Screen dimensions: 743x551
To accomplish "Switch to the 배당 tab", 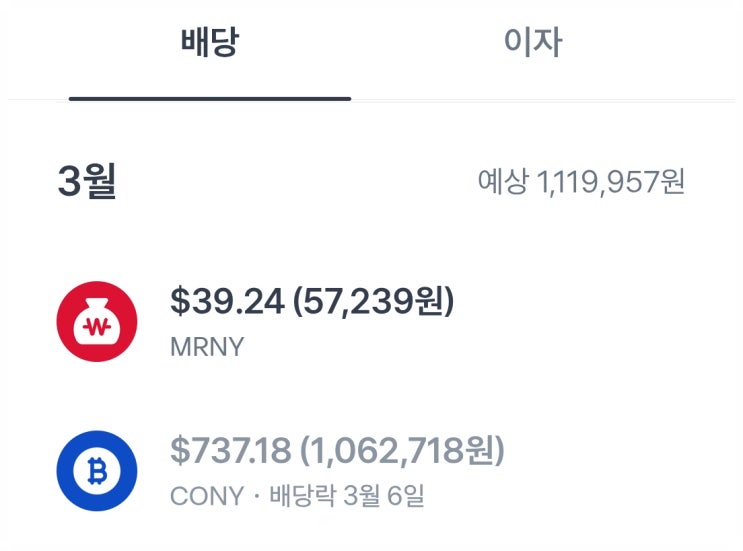I will pyautogui.click(x=210, y=42).
